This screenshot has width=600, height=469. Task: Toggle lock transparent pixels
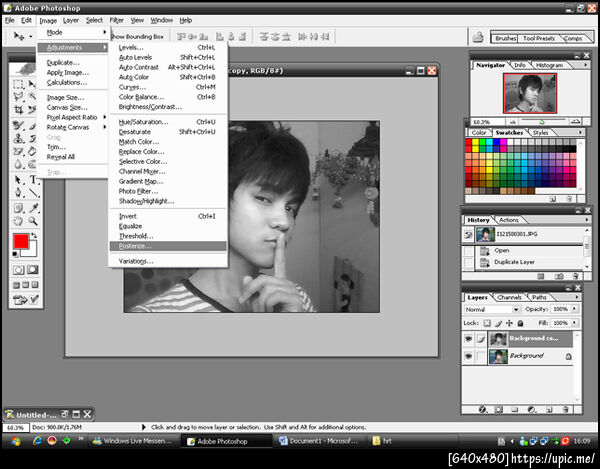tap(487, 323)
